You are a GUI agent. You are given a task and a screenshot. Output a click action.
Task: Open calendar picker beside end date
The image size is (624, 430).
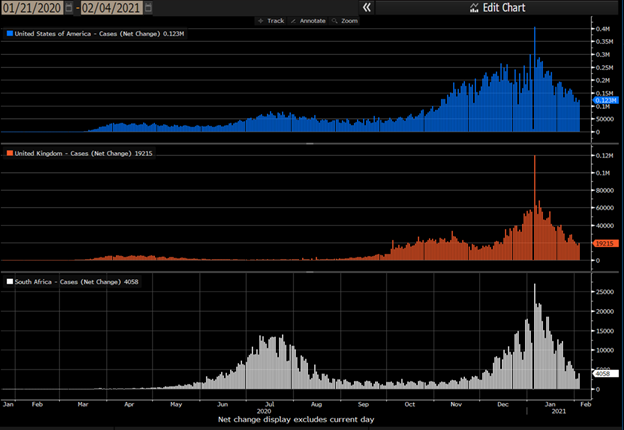(x=148, y=8)
